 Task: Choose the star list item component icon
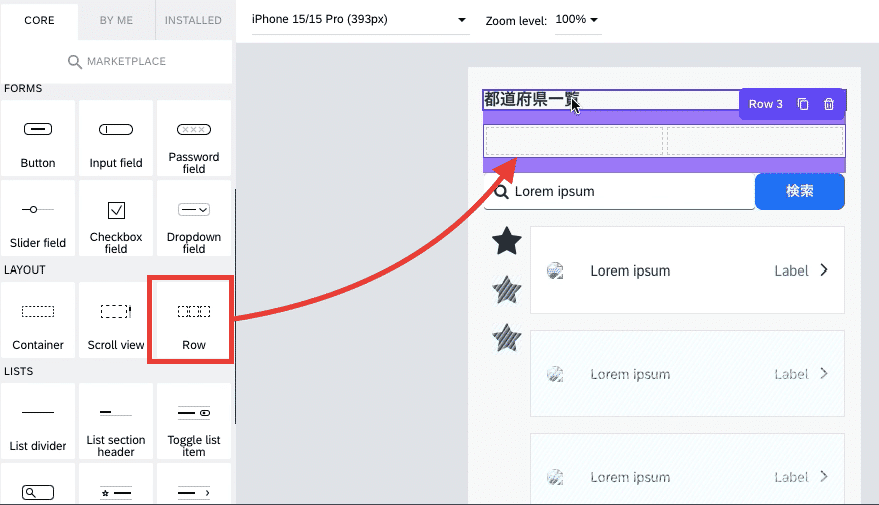tap(115, 493)
